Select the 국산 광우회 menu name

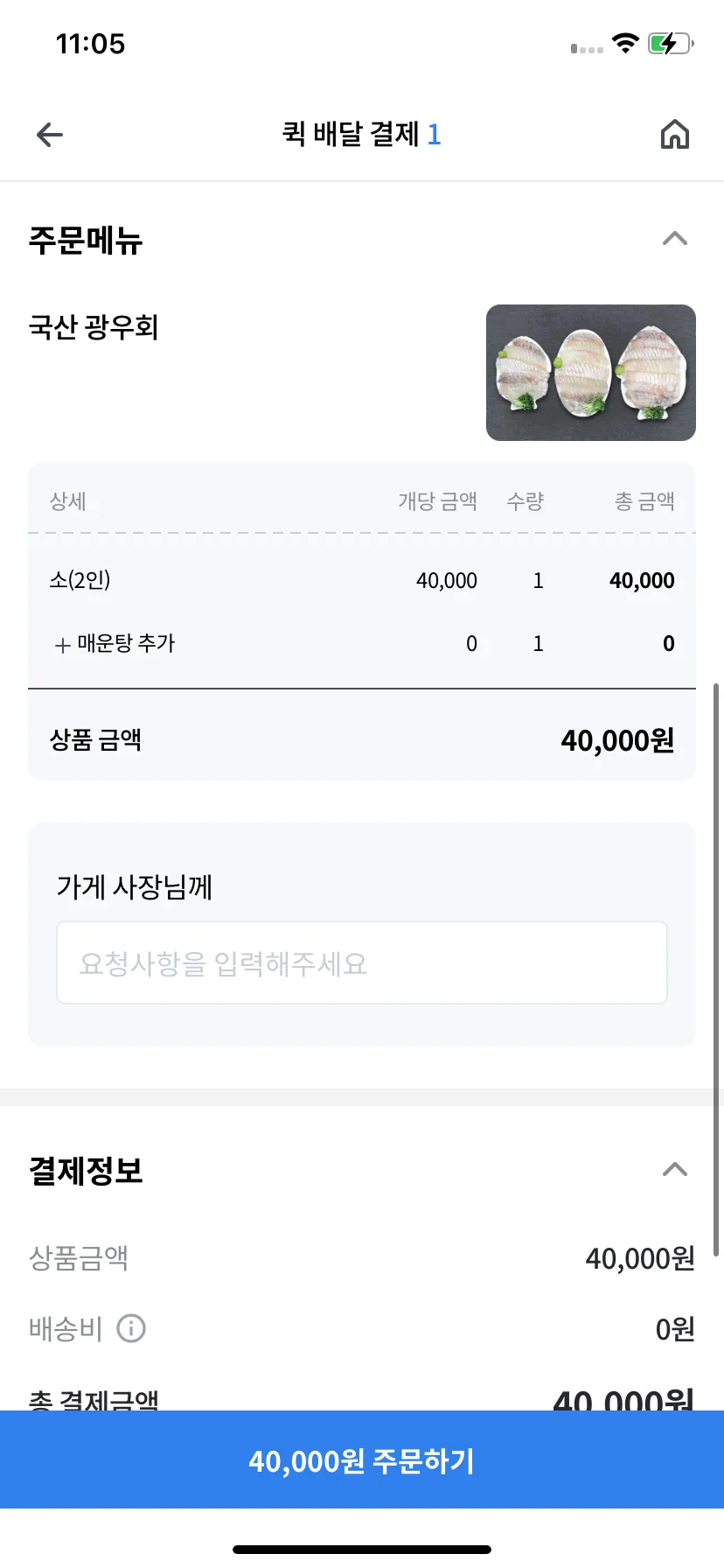[x=94, y=327]
